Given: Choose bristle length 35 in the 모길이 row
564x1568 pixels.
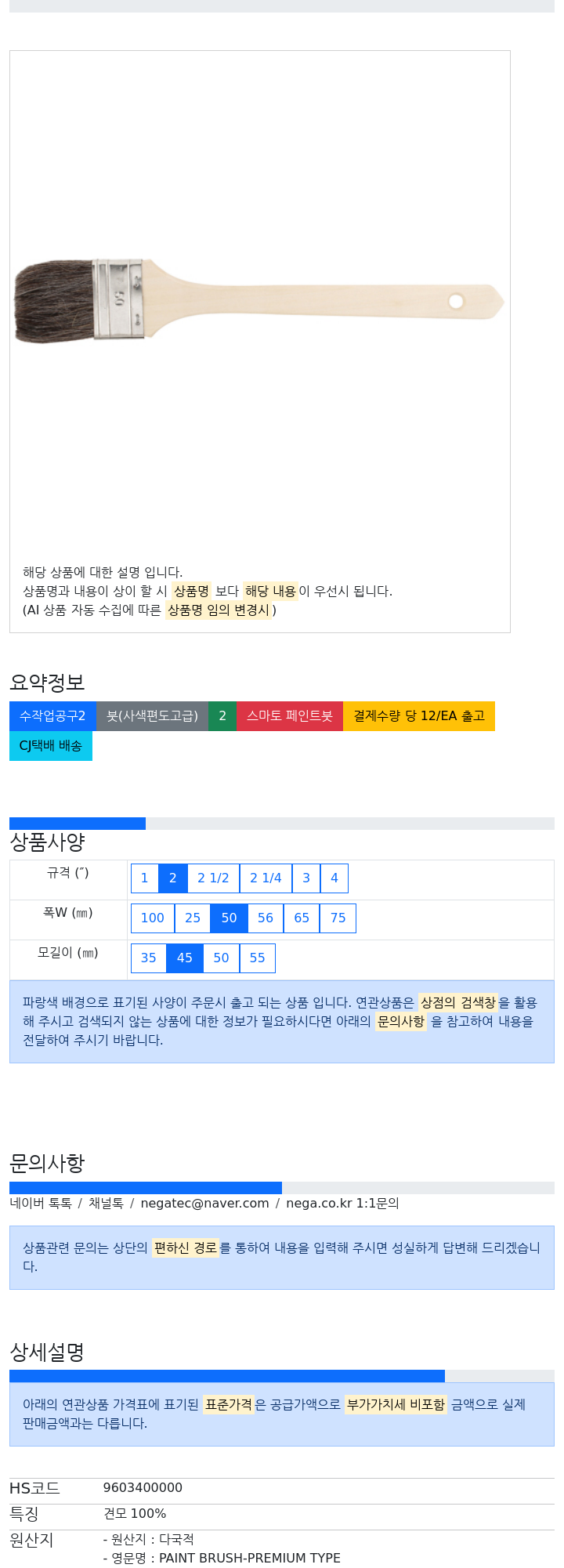Looking at the screenshot, I should pos(149,958).
